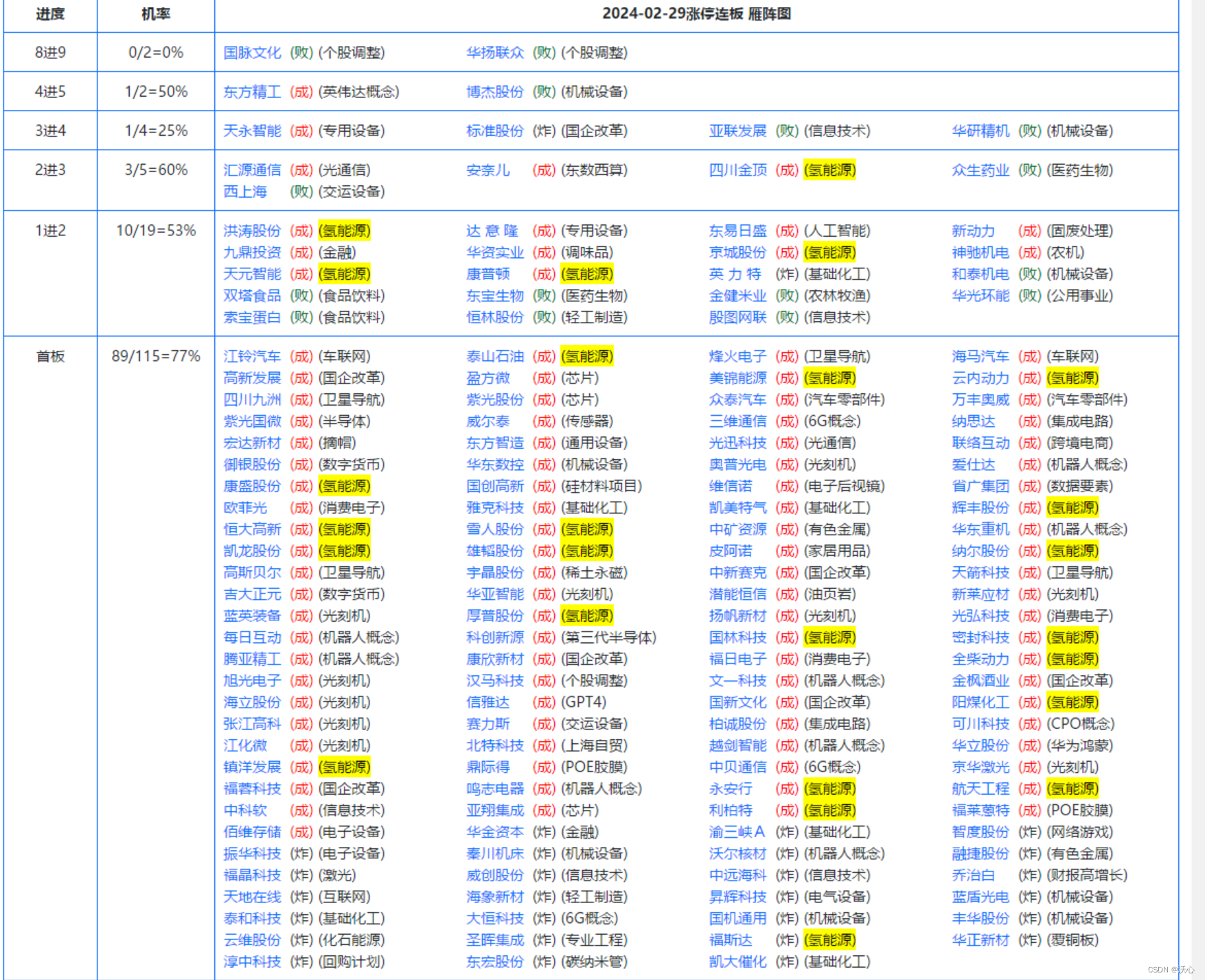Open the 福斯达 stock link
The width and height of the screenshot is (1205, 980).
point(731,940)
